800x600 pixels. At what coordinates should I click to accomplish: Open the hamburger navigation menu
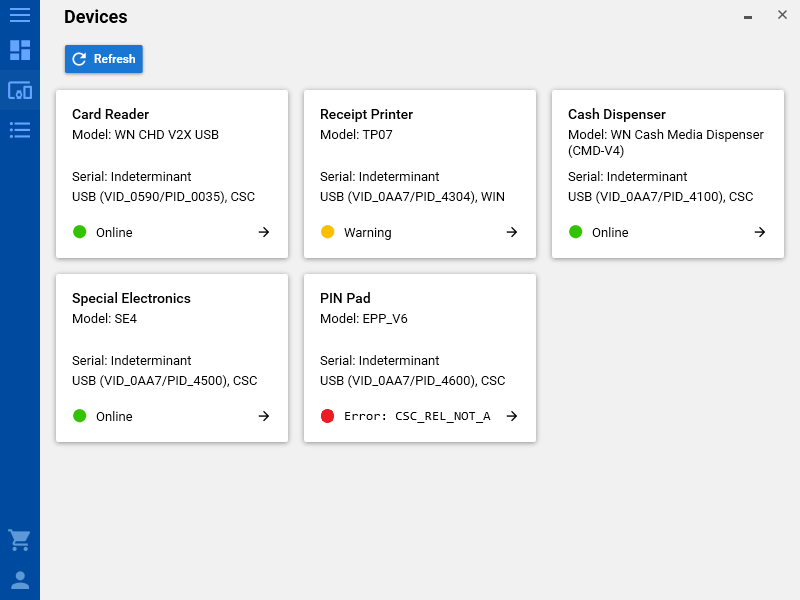pyautogui.click(x=20, y=15)
